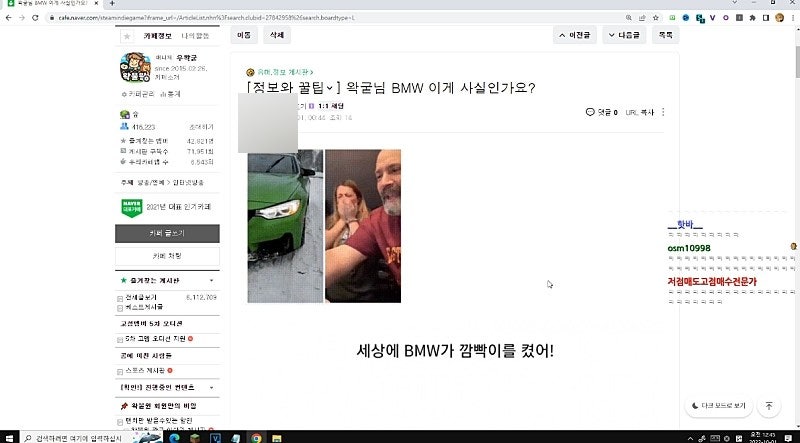The height and width of the screenshot is (443, 800).
Task: Go to 이전글 previous post
Action: click(574, 35)
